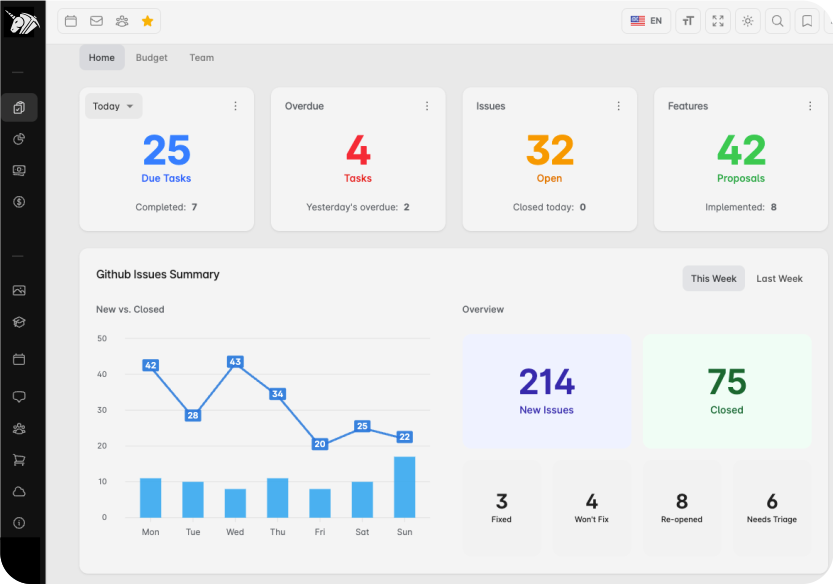Click the Sunday bar in the chart
834x584 pixels.
coord(404,487)
